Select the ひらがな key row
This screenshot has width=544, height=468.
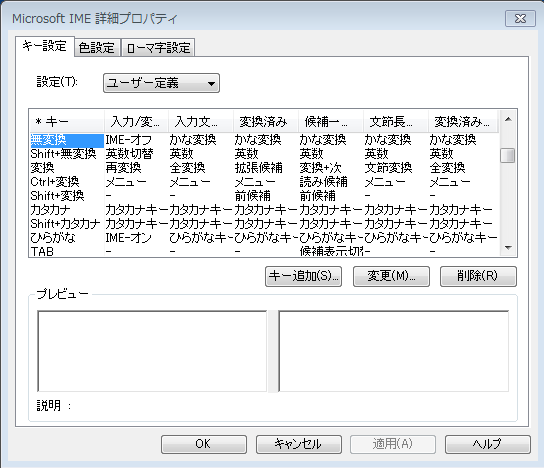point(264,238)
